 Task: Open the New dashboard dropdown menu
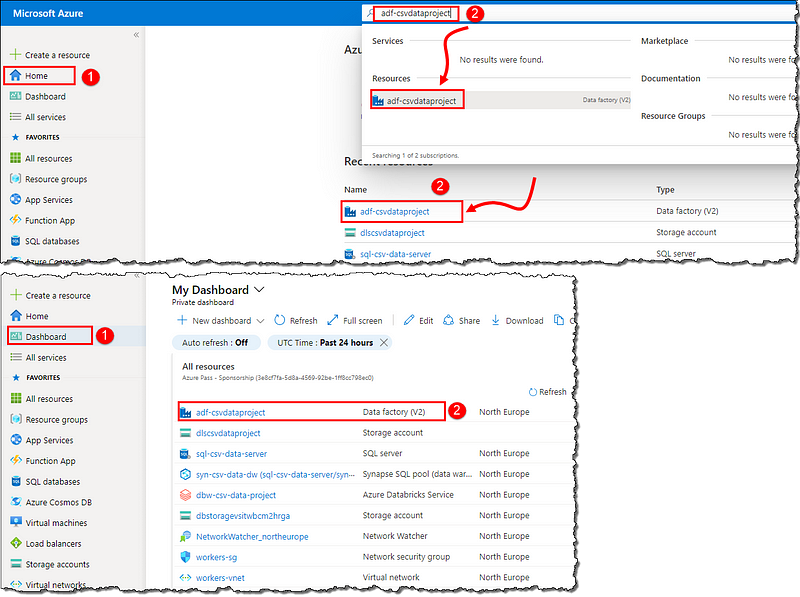tap(260, 321)
